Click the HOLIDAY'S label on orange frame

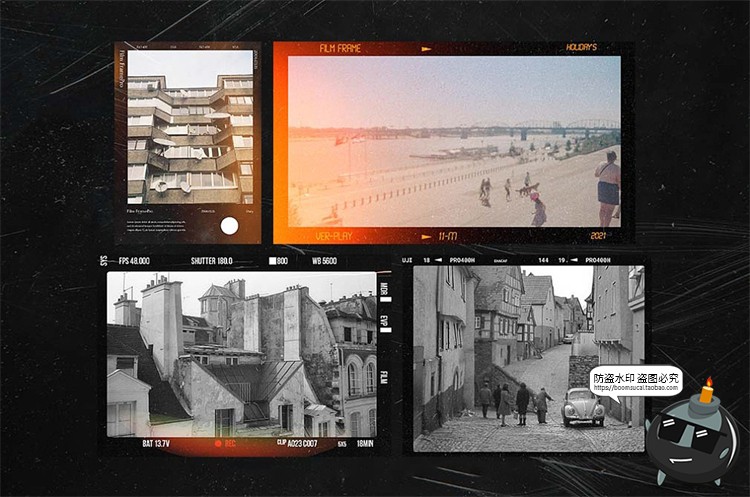point(581,47)
